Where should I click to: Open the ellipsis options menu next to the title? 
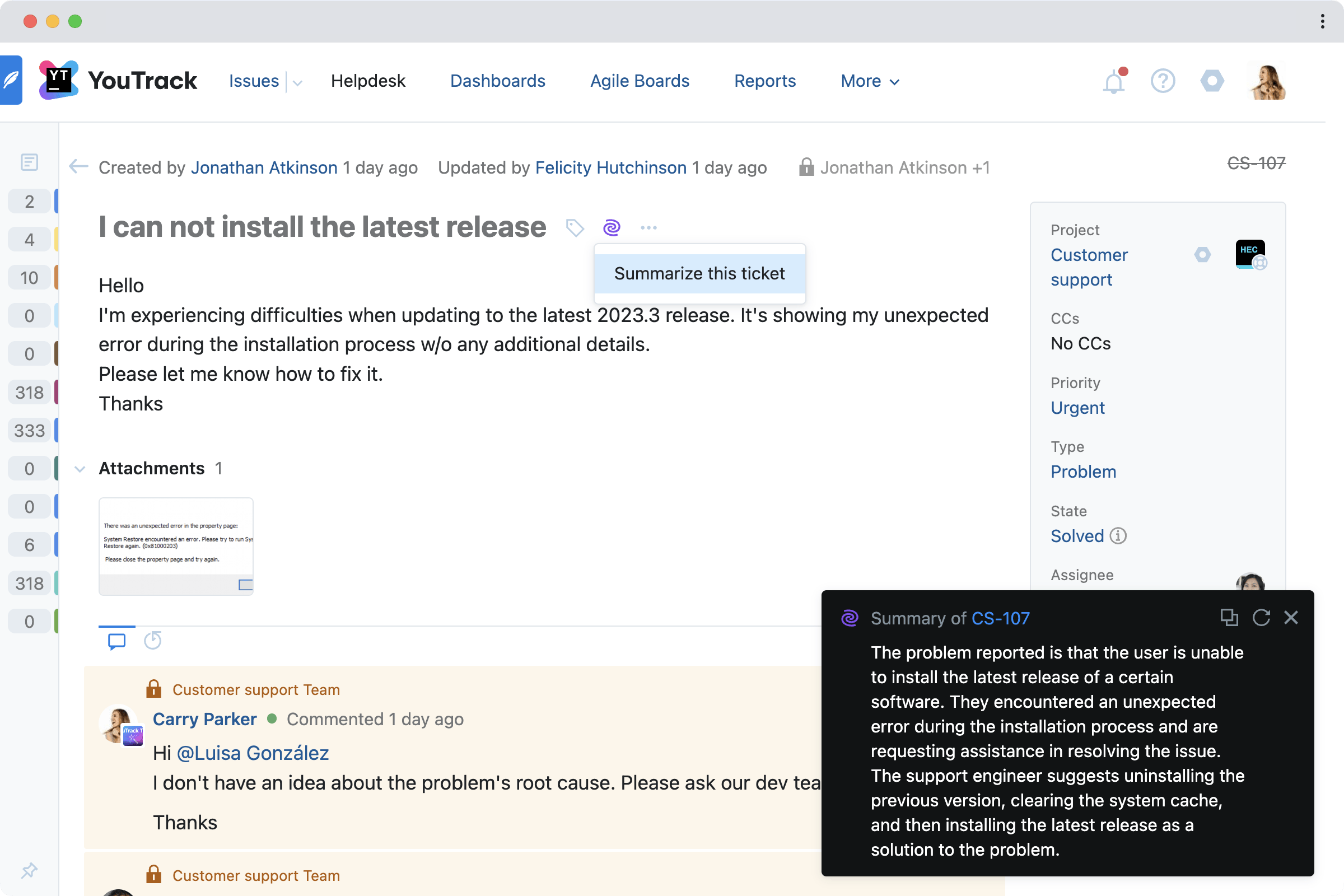pyautogui.click(x=648, y=227)
